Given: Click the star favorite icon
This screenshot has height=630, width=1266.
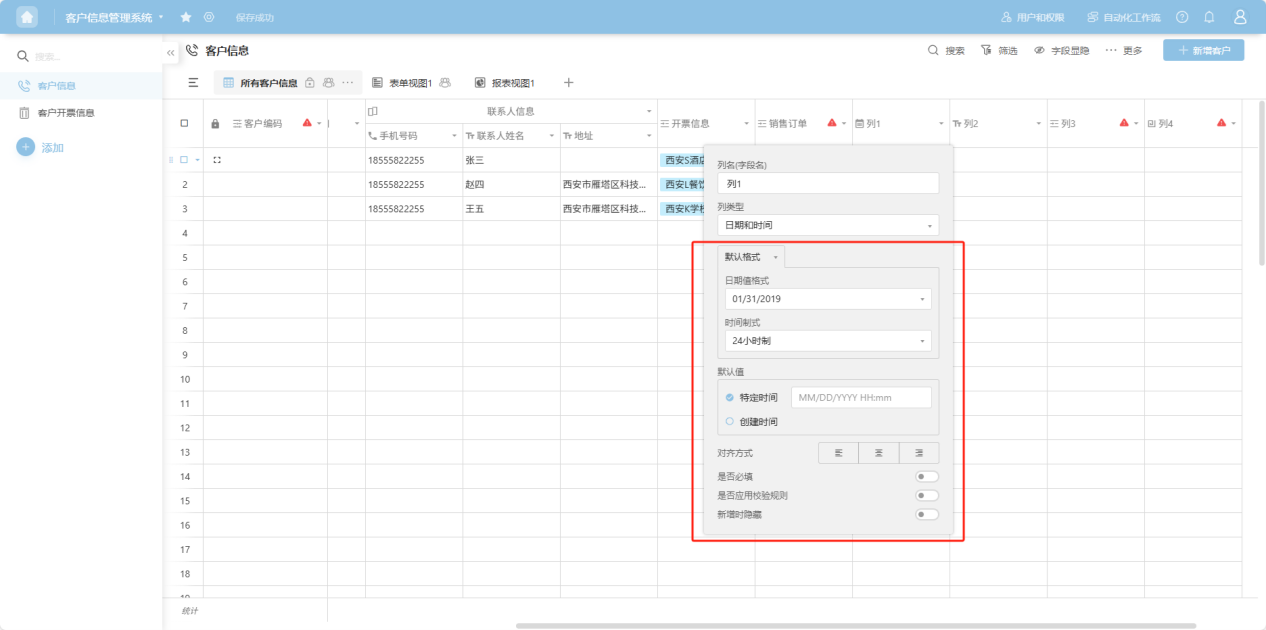Looking at the screenshot, I should pyautogui.click(x=186, y=17).
